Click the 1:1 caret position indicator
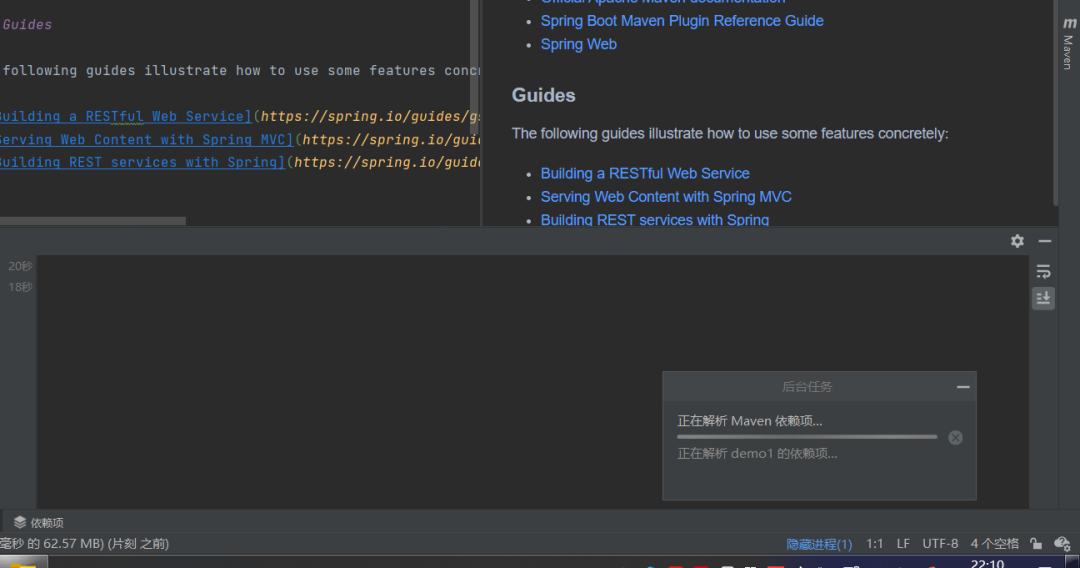The height and width of the screenshot is (568, 1080). tap(875, 544)
